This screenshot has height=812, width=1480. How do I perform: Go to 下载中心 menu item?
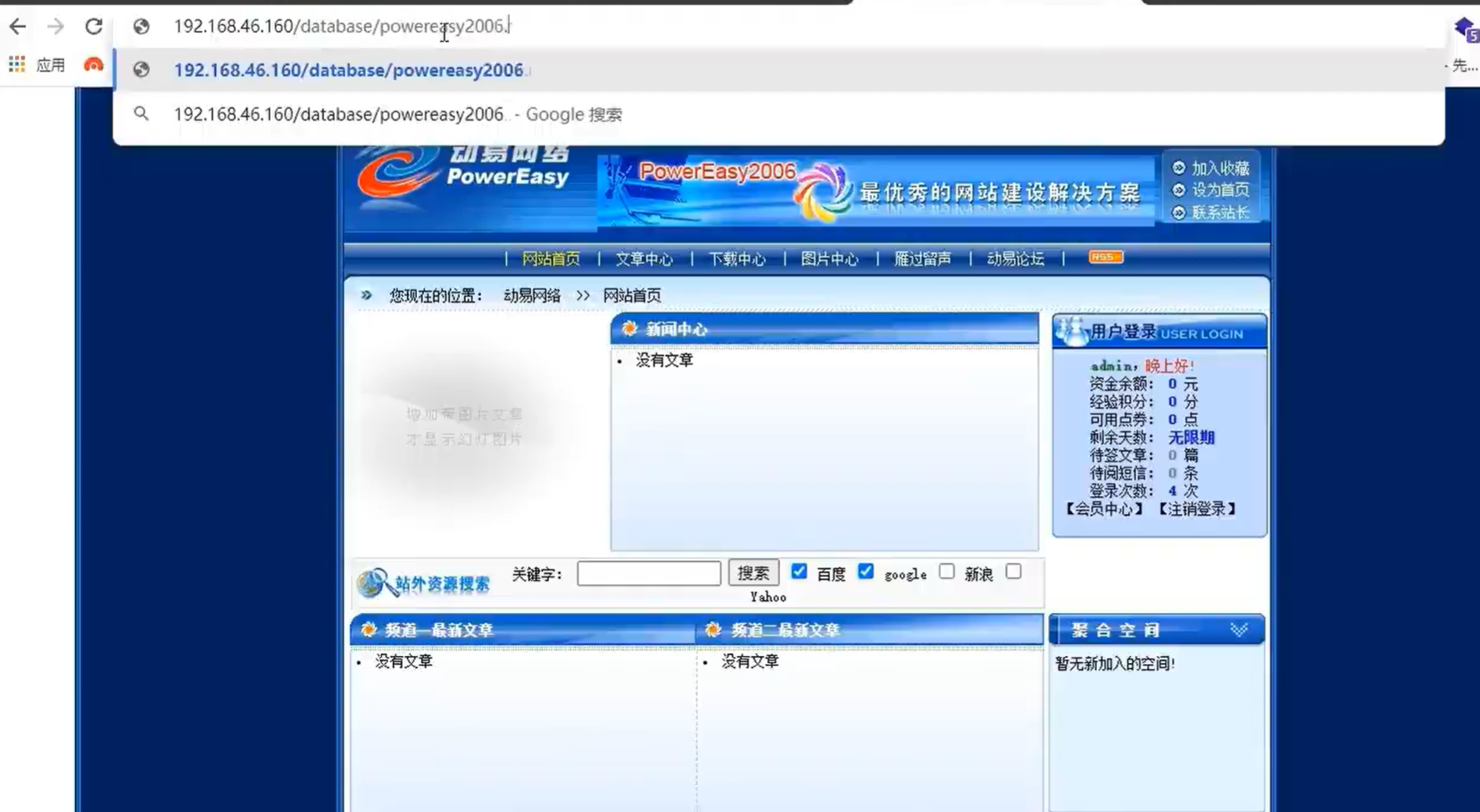tap(736, 259)
